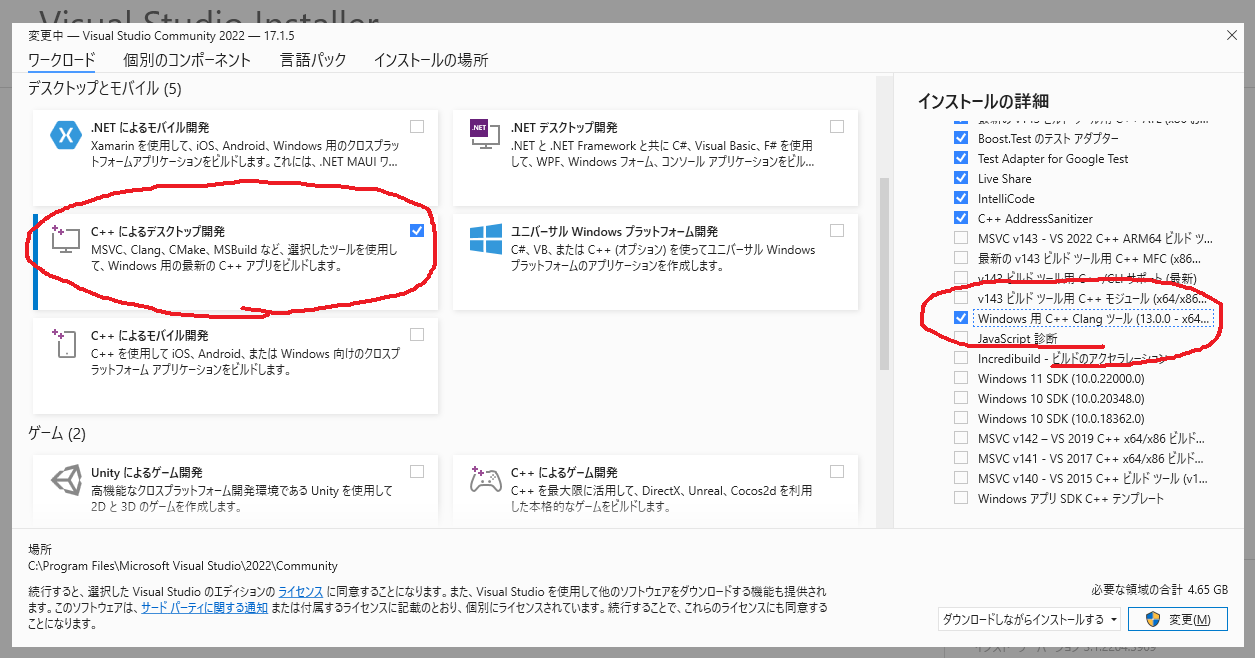Check the C++ によるゲーム開発 workload checkbox
The height and width of the screenshot is (658, 1255).
tap(837, 471)
